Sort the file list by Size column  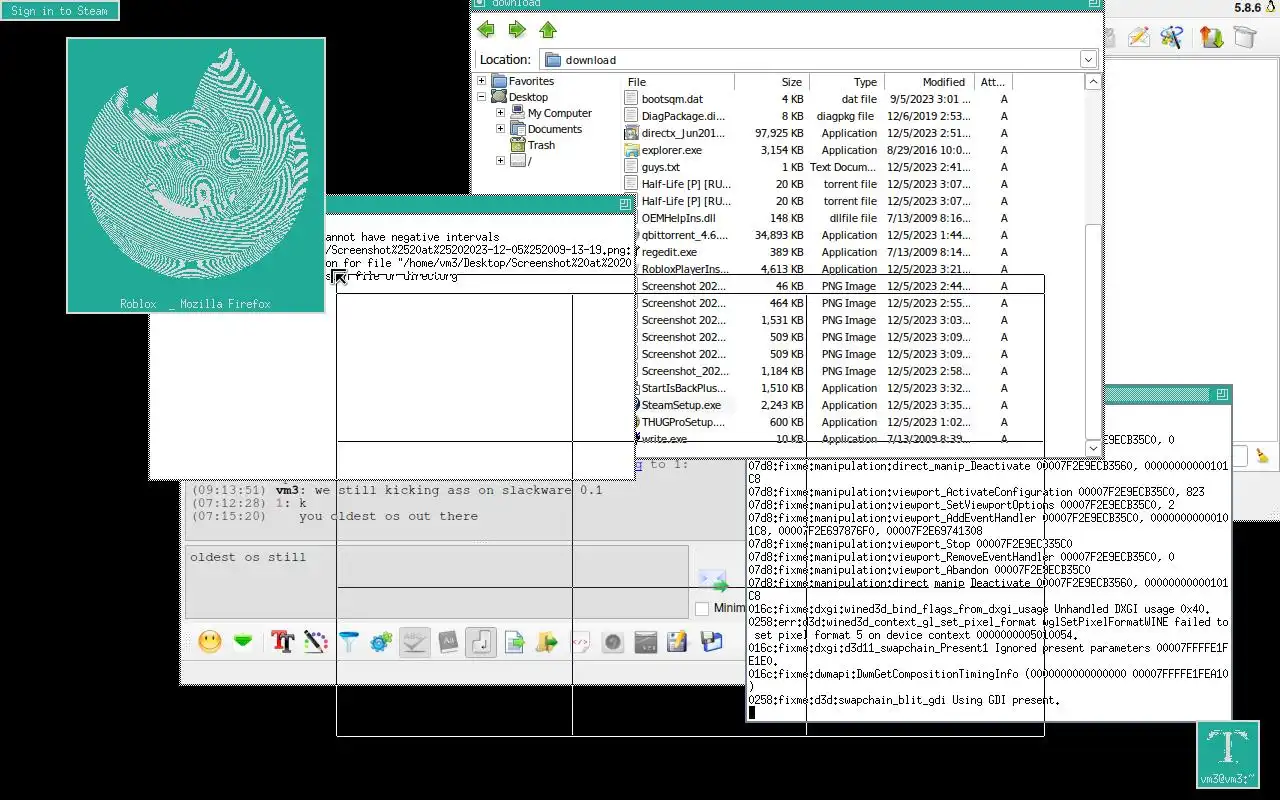(772, 82)
